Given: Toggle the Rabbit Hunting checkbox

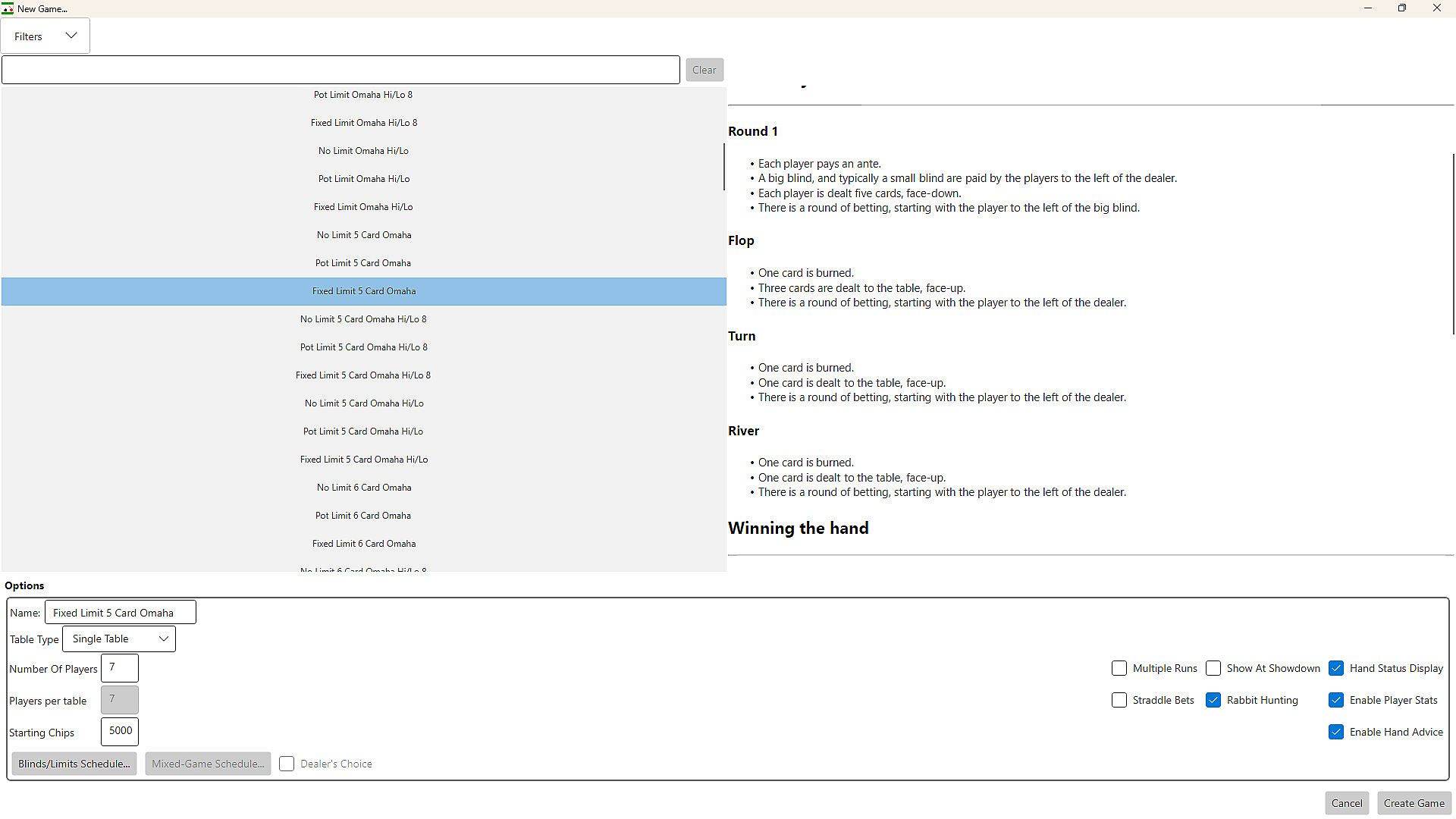Looking at the screenshot, I should 1213,700.
